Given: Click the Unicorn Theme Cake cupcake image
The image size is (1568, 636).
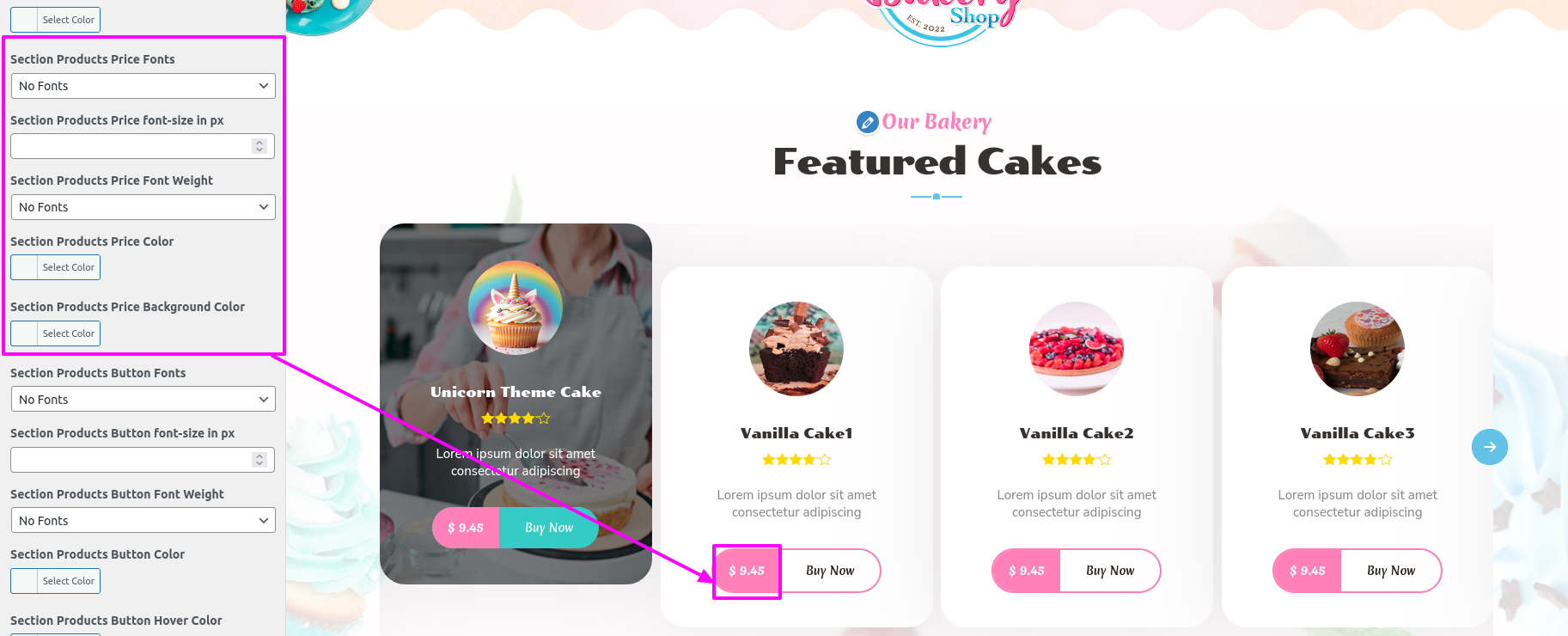Looking at the screenshot, I should [516, 308].
